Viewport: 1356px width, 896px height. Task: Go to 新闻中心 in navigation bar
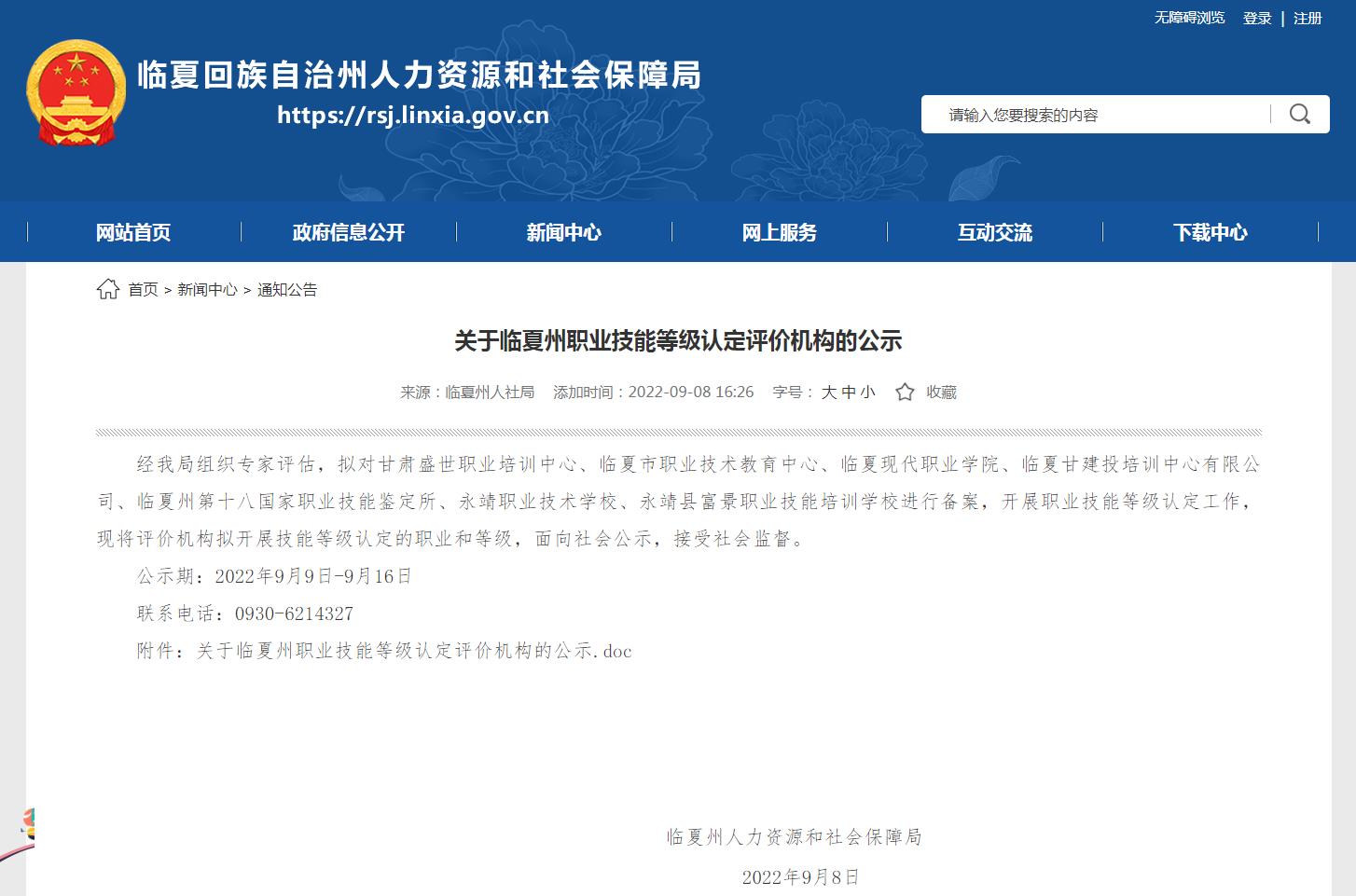coord(564,232)
